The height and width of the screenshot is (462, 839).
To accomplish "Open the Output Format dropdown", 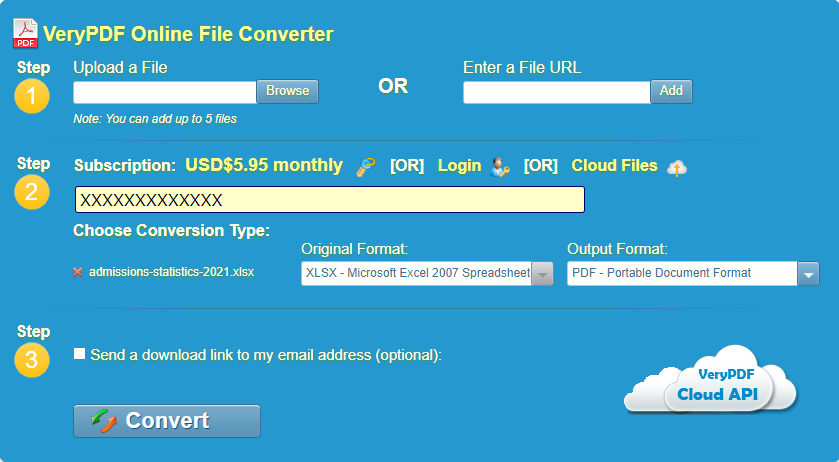I will (x=693, y=273).
